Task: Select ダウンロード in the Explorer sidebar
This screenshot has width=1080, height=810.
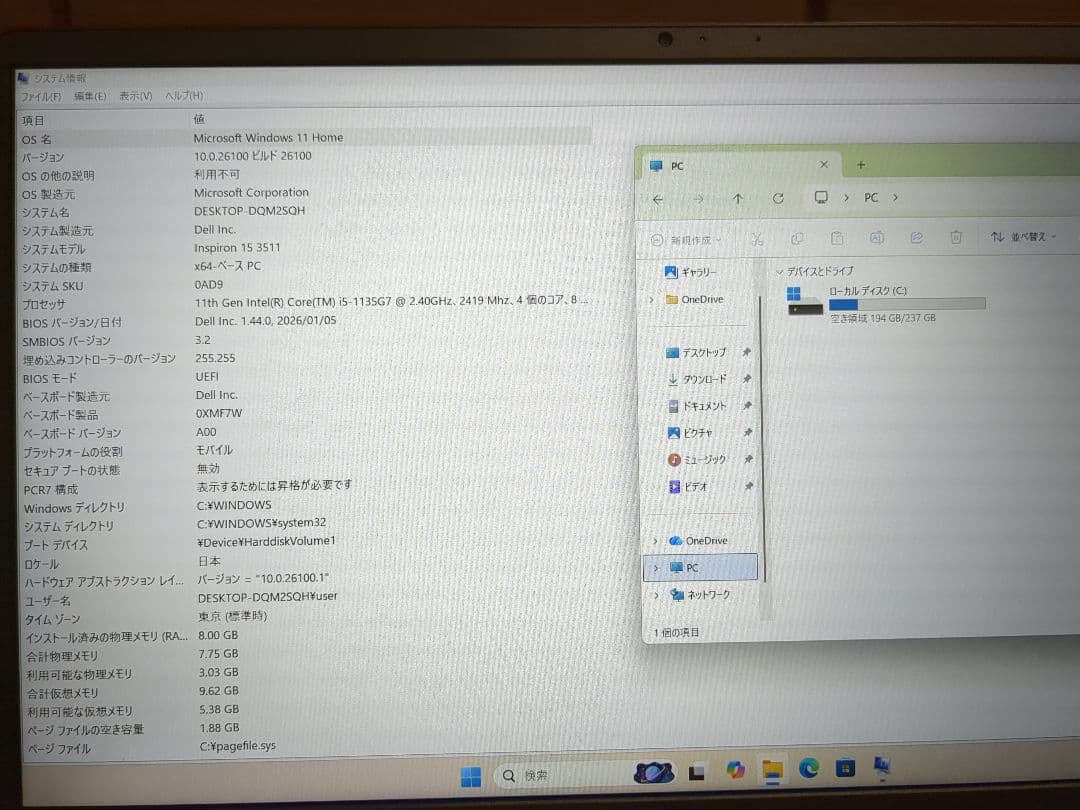Action: tap(700, 379)
